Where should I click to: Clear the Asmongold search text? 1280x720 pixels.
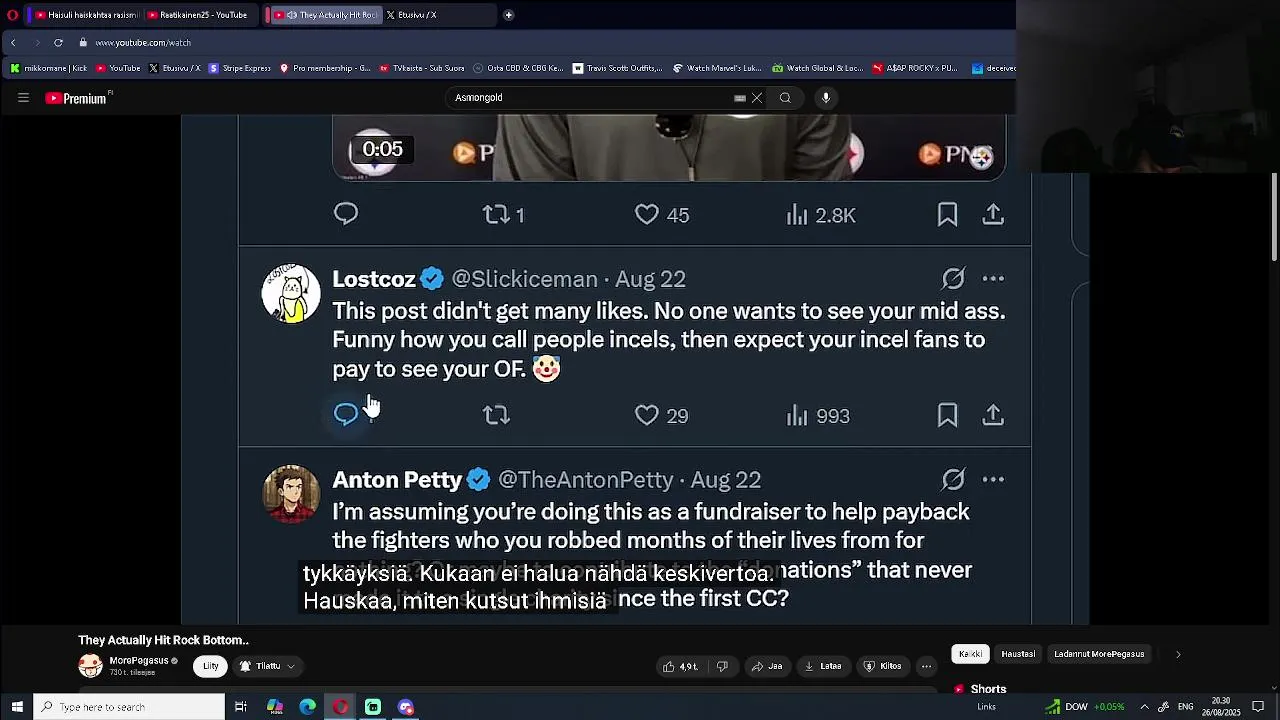click(757, 98)
